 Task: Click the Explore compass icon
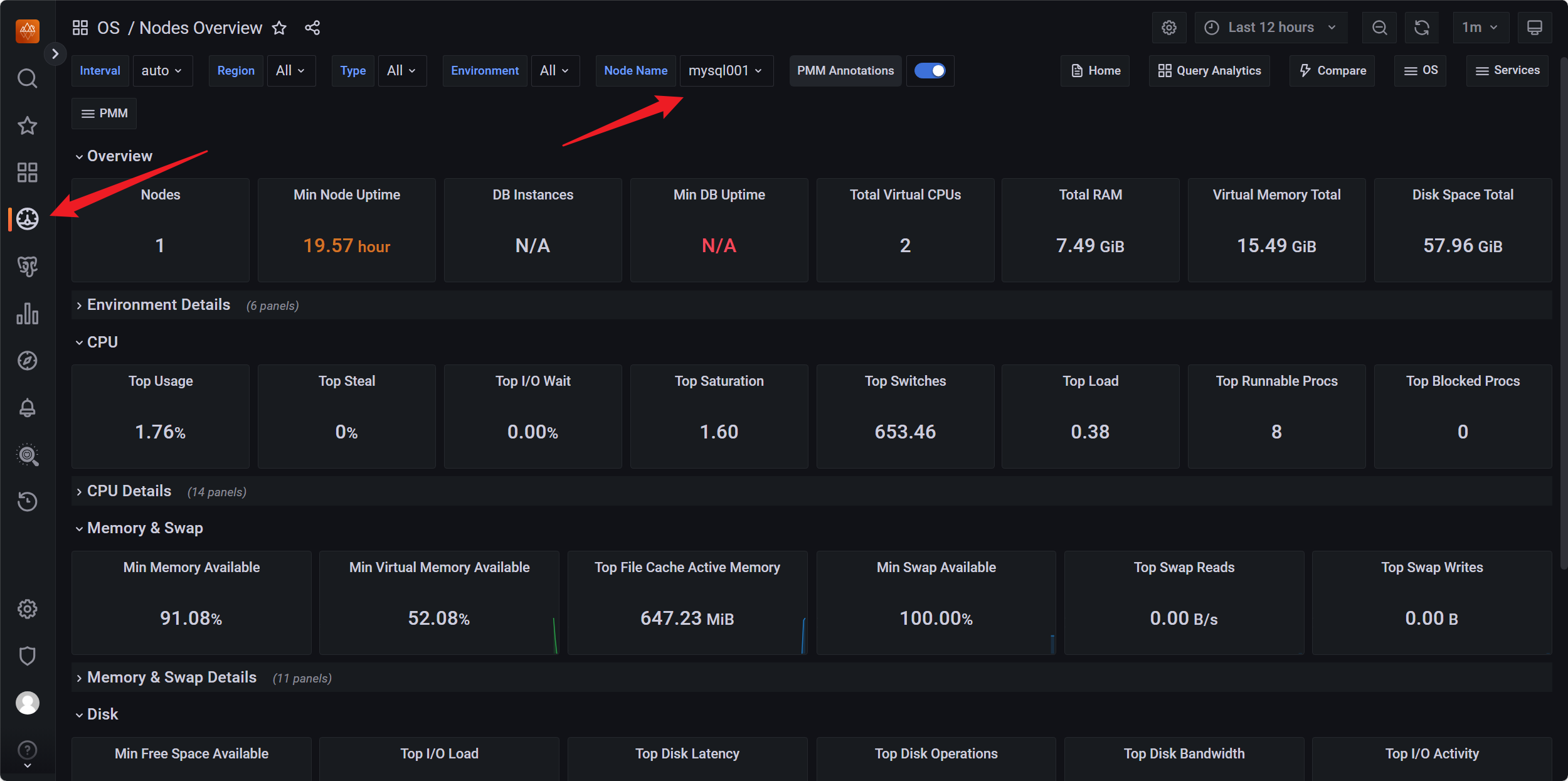pos(27,361)
